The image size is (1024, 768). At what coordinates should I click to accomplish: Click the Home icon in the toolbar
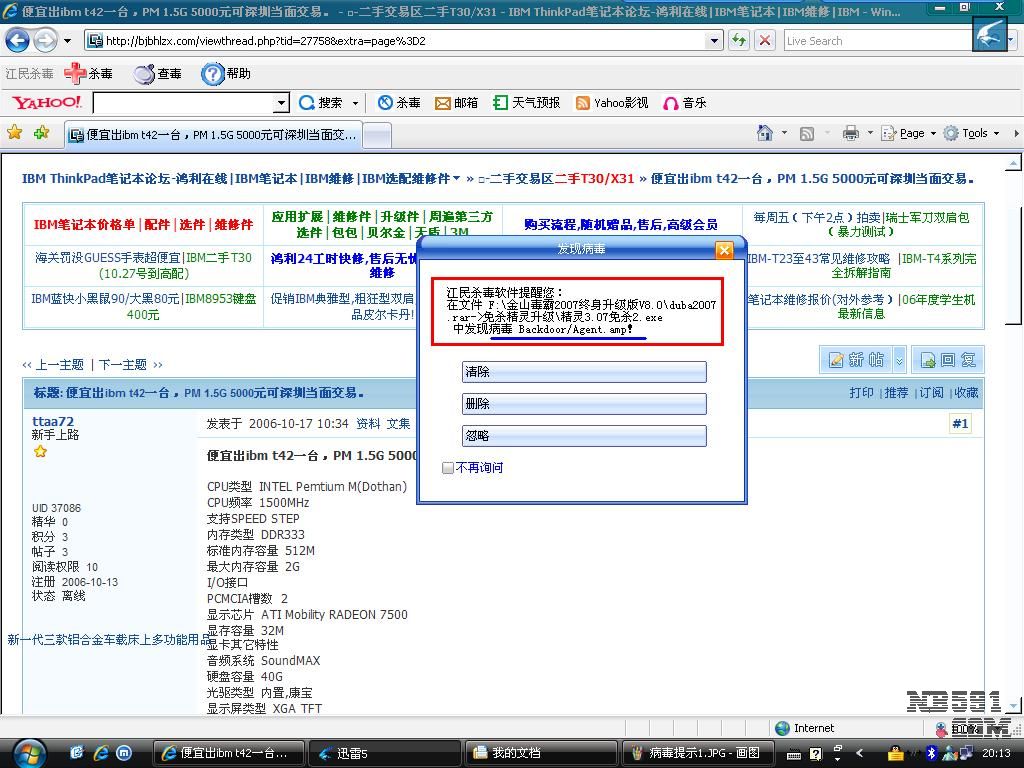[x=765, y=133]
